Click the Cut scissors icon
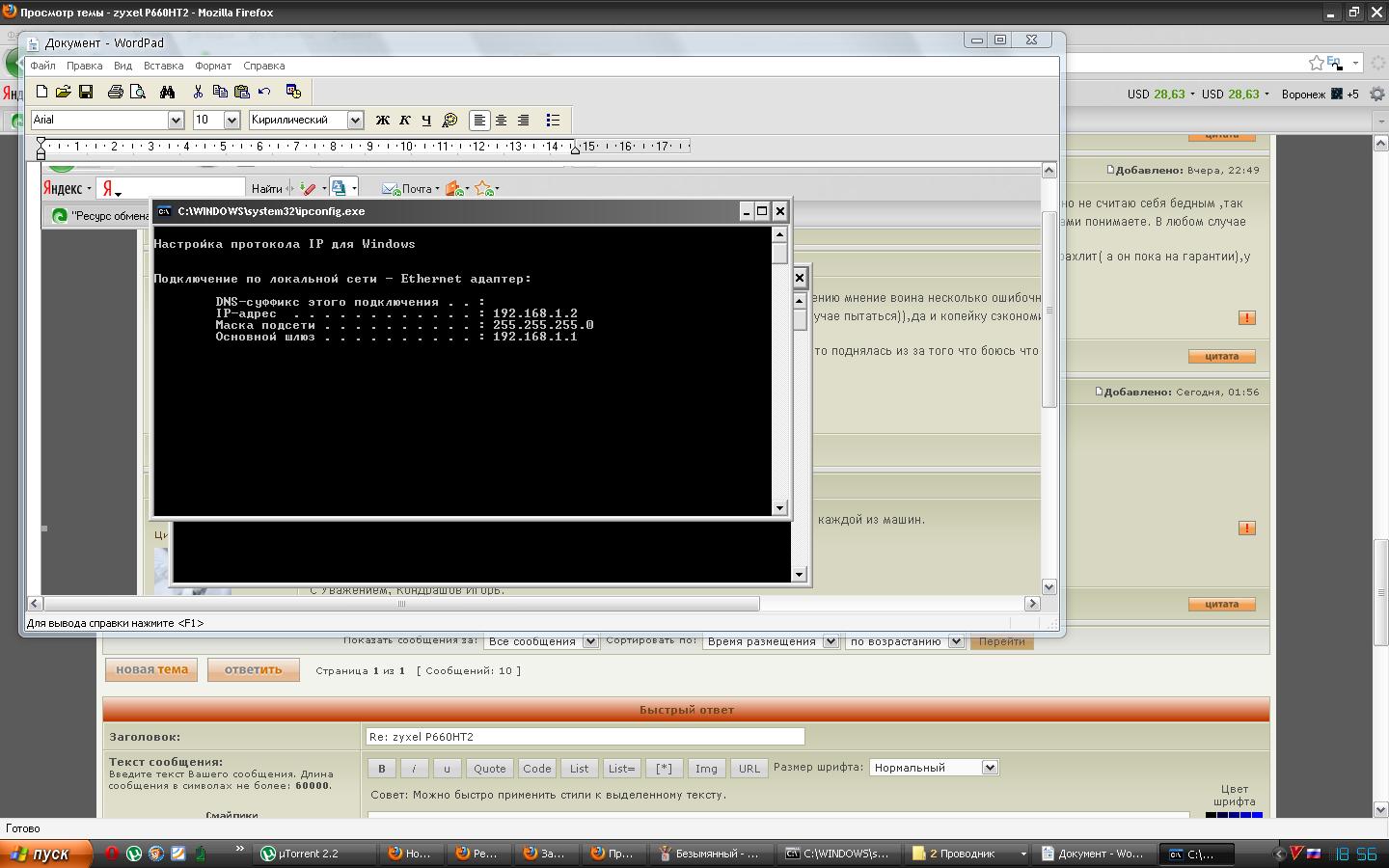 pos(198,92)
